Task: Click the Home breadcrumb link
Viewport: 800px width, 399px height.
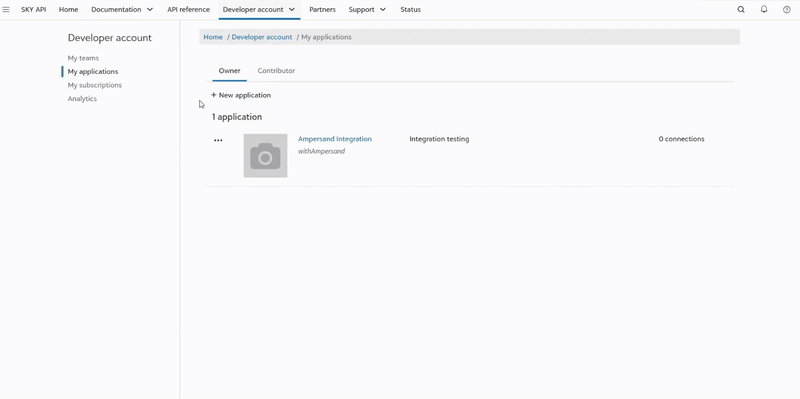Action: pyautogui.click(x=213, y=37)
